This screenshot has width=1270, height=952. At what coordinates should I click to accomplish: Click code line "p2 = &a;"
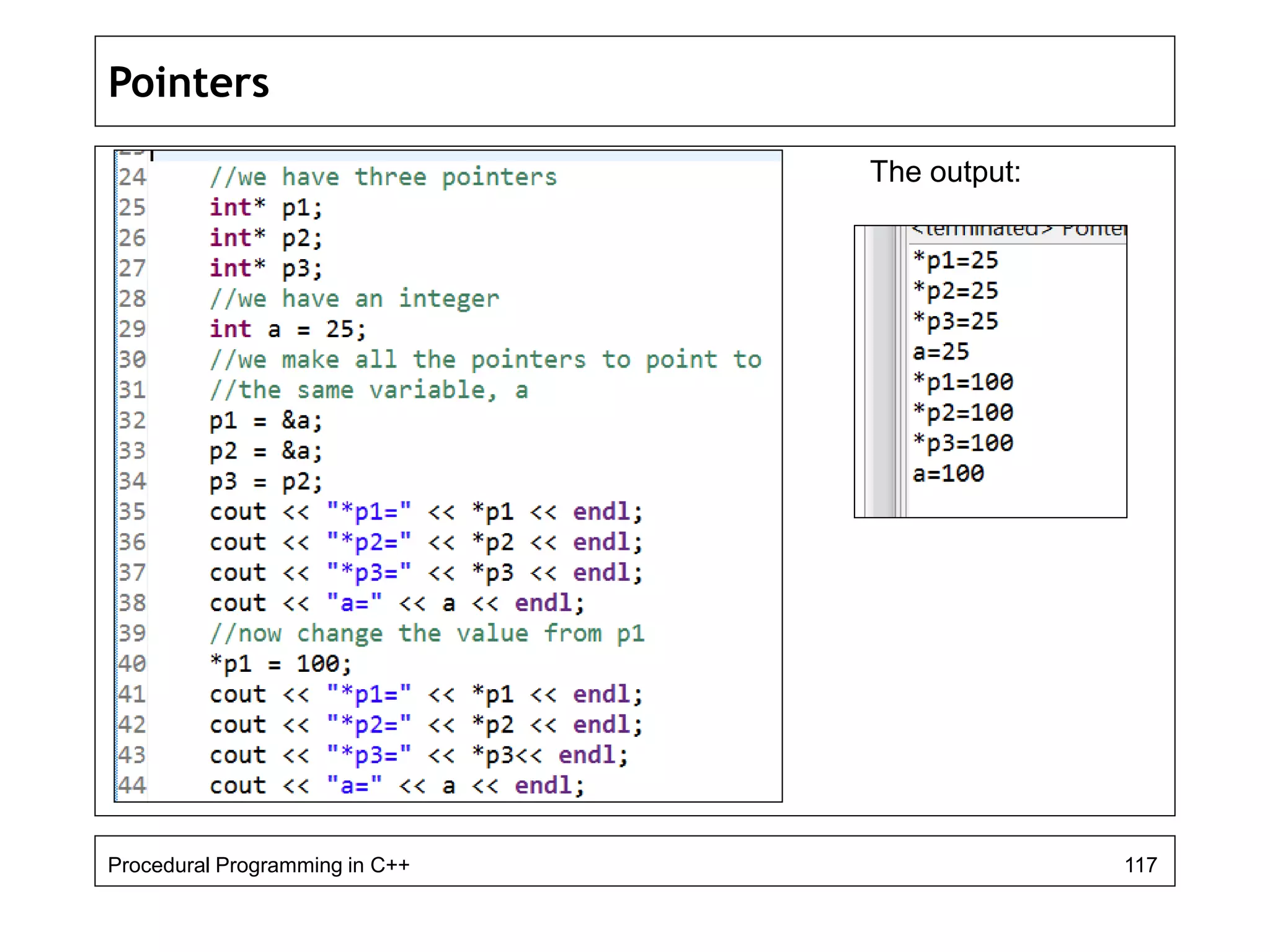(266, 451)
